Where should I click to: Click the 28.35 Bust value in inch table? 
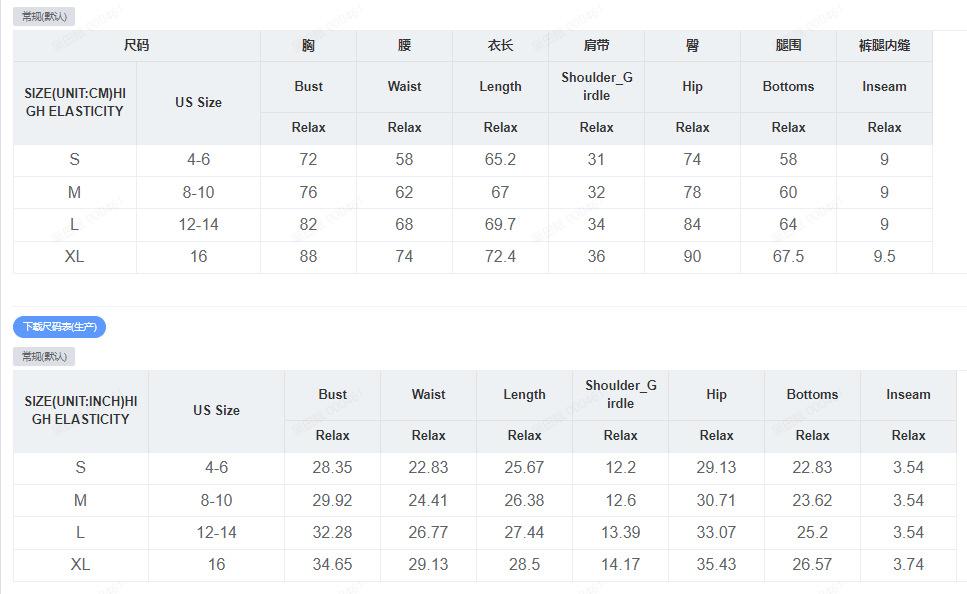pyautogui.click(x=332, y=468)
